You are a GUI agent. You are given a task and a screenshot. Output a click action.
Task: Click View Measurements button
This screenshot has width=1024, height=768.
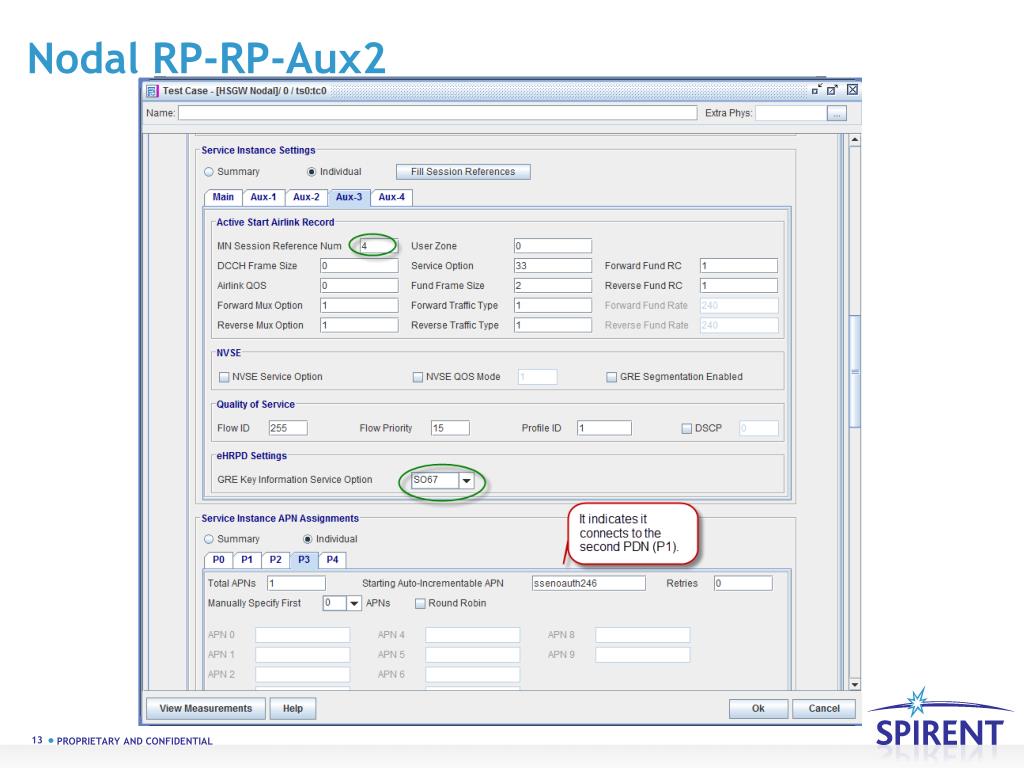pos(206,709)
